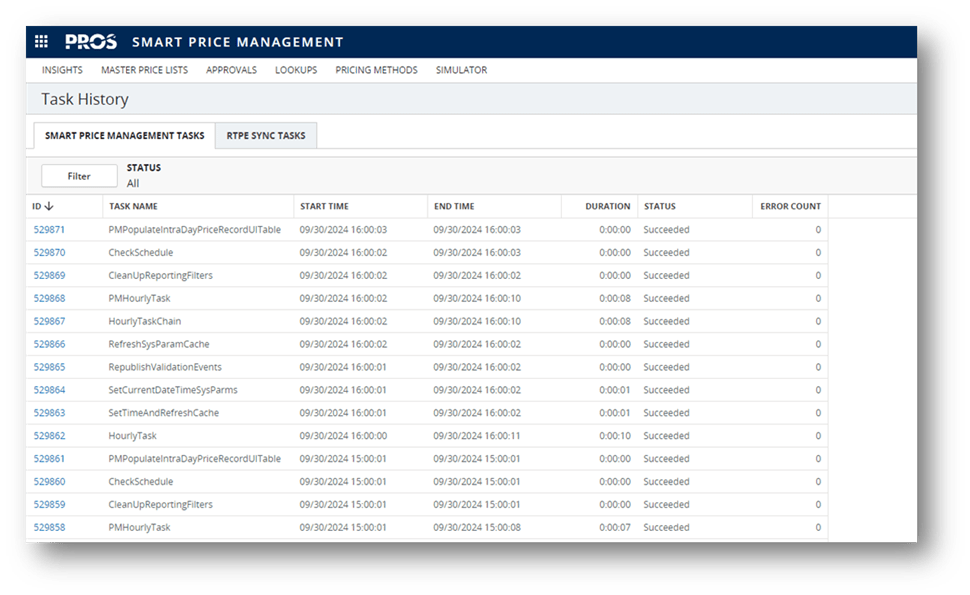Click duration 0:00:10 cell
The width and height of the screenshot is (970, 595).
(615, 435)
